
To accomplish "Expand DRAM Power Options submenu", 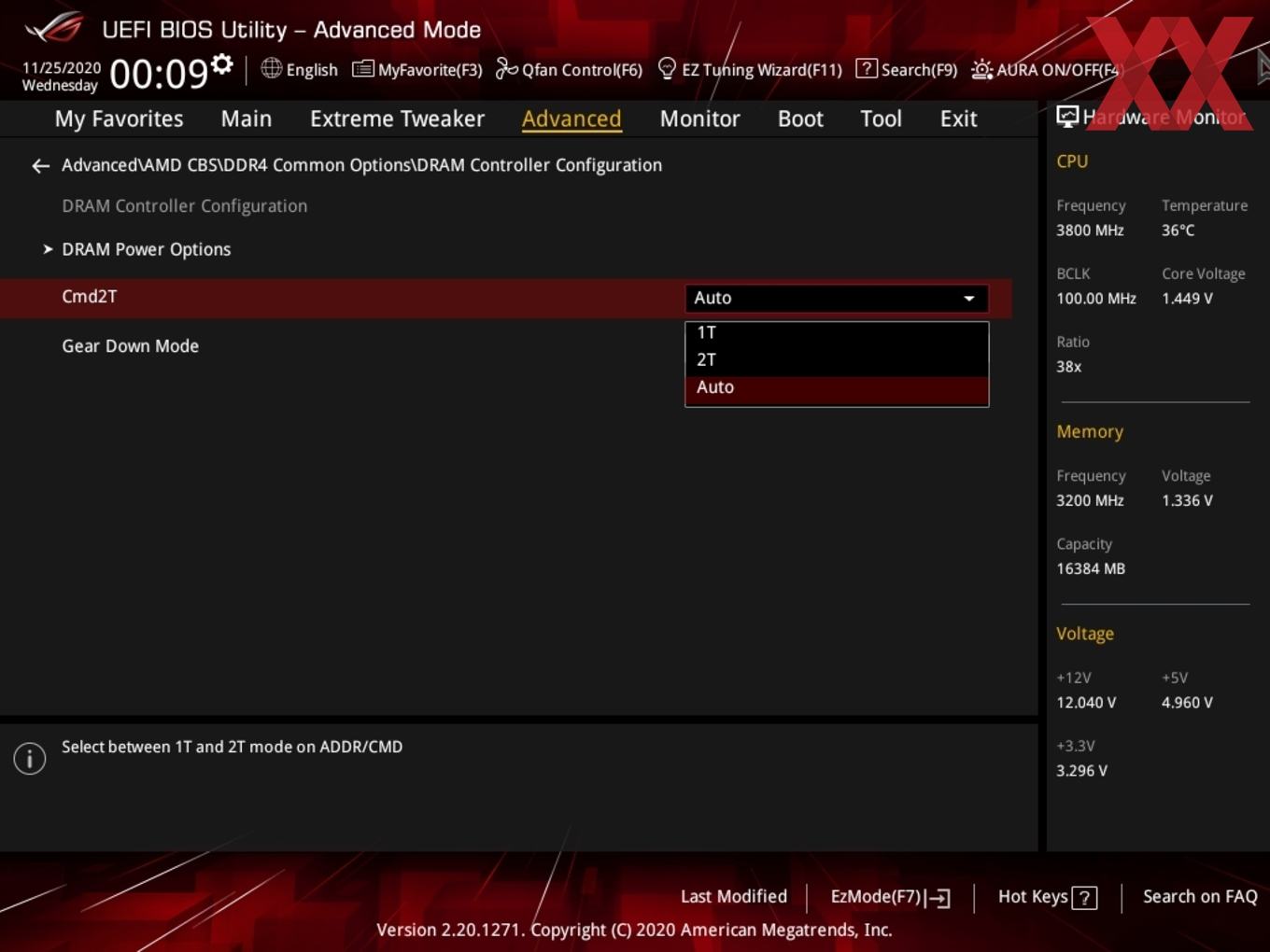I will (x=146, y=249).
